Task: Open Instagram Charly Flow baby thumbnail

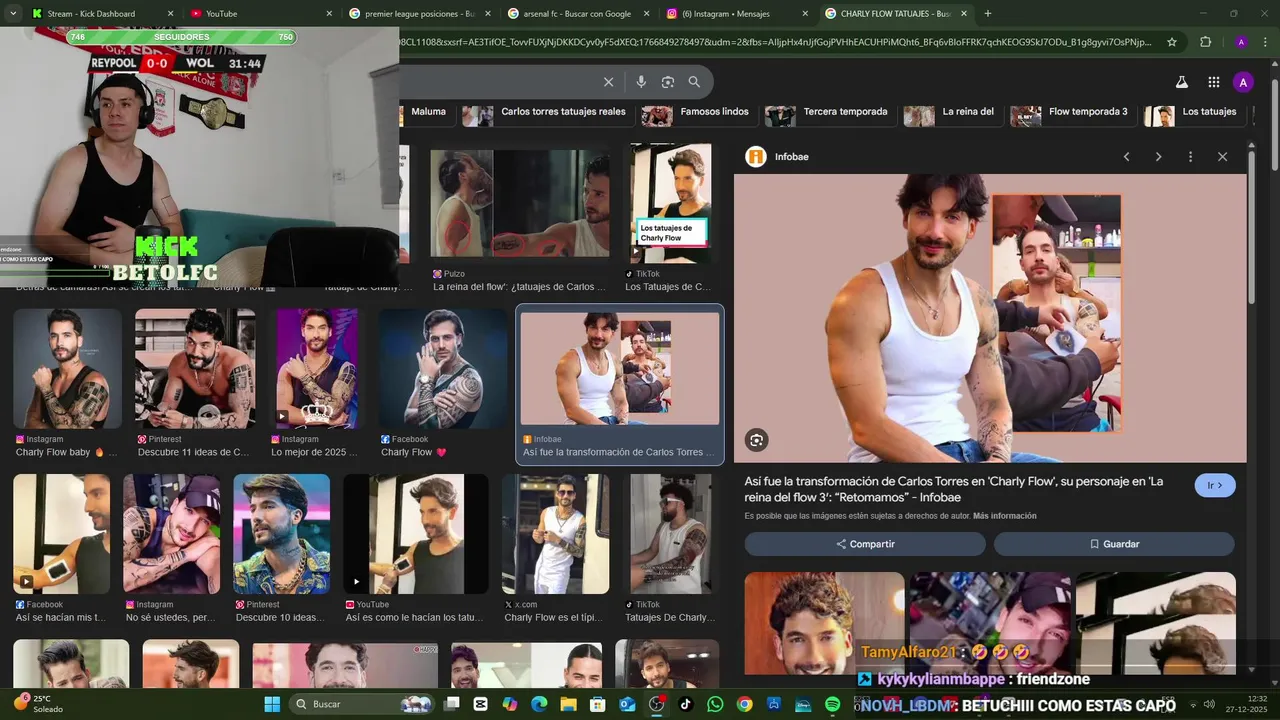Action: (67, 369)
